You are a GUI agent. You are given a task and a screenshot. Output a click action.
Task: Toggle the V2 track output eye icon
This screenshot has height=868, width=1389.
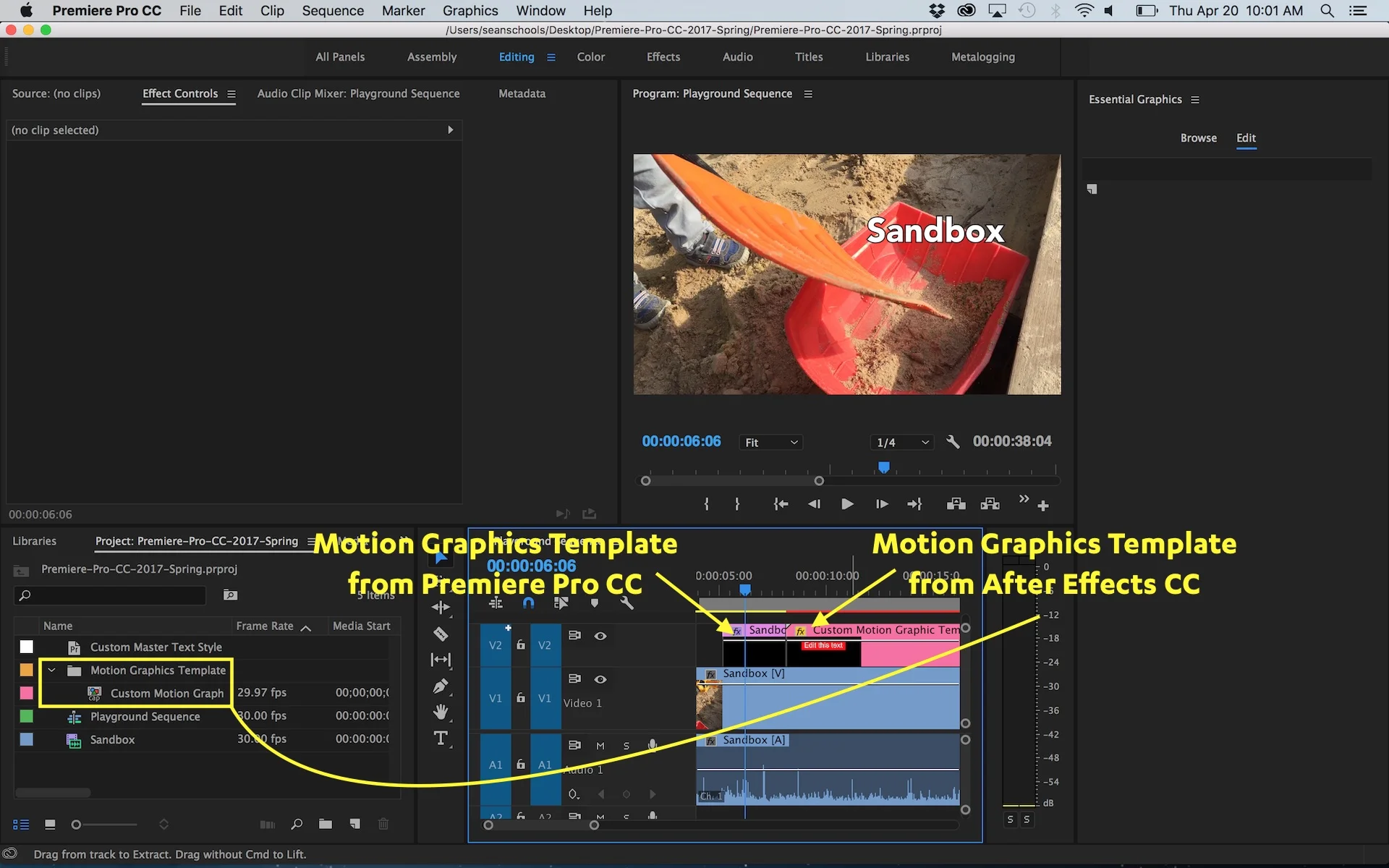600,636
